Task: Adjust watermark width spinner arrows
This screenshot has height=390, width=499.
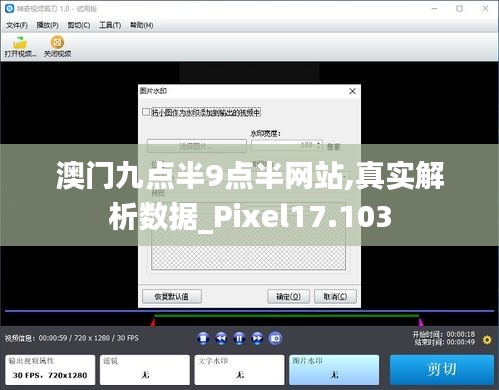Action: pyautogui.click(x=319, y=145)
